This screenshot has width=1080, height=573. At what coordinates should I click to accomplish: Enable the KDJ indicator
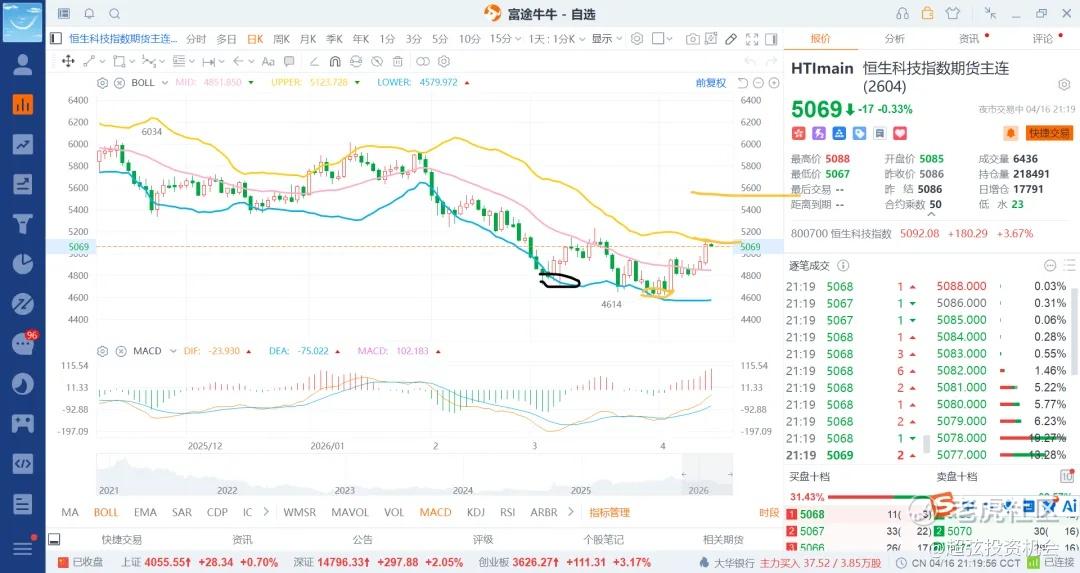[475, 512]
